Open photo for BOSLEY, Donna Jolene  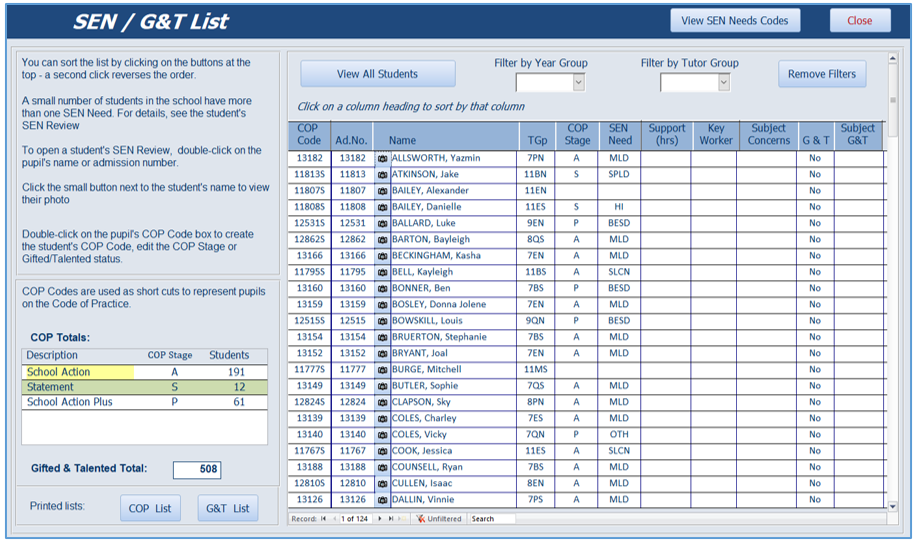point(382,305)
